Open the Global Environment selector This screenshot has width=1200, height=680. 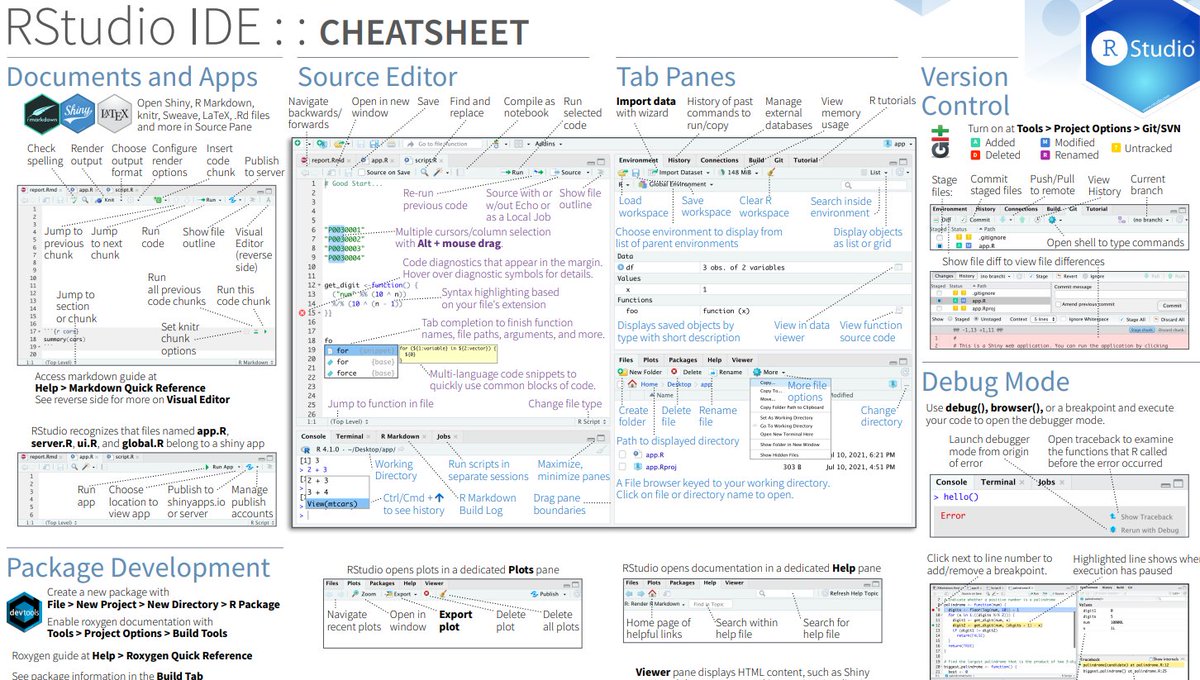pyautogui.click(x=674, y=184)
